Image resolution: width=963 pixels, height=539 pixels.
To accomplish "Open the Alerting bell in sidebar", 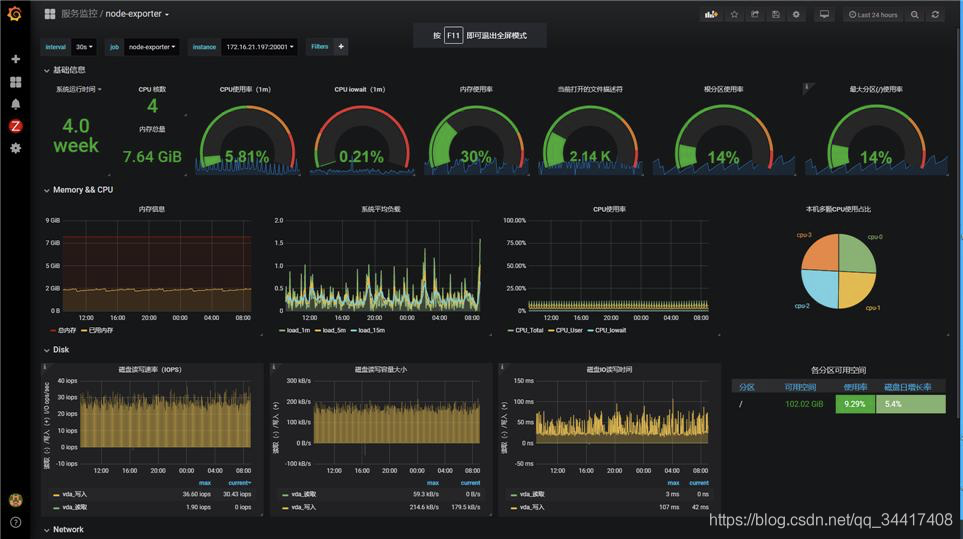I will [x=15, y=104].
